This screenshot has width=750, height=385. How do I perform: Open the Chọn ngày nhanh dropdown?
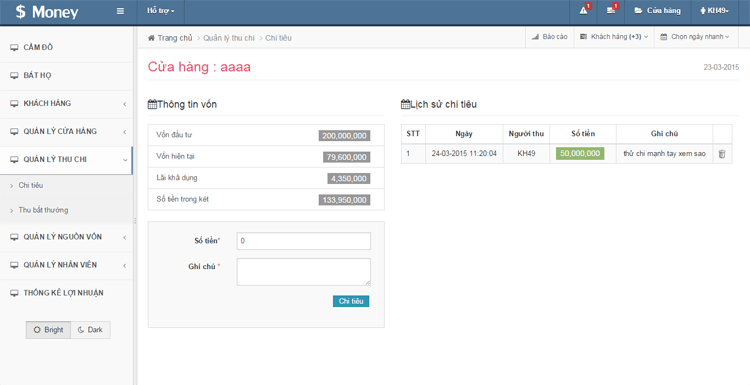coord(695,37)
